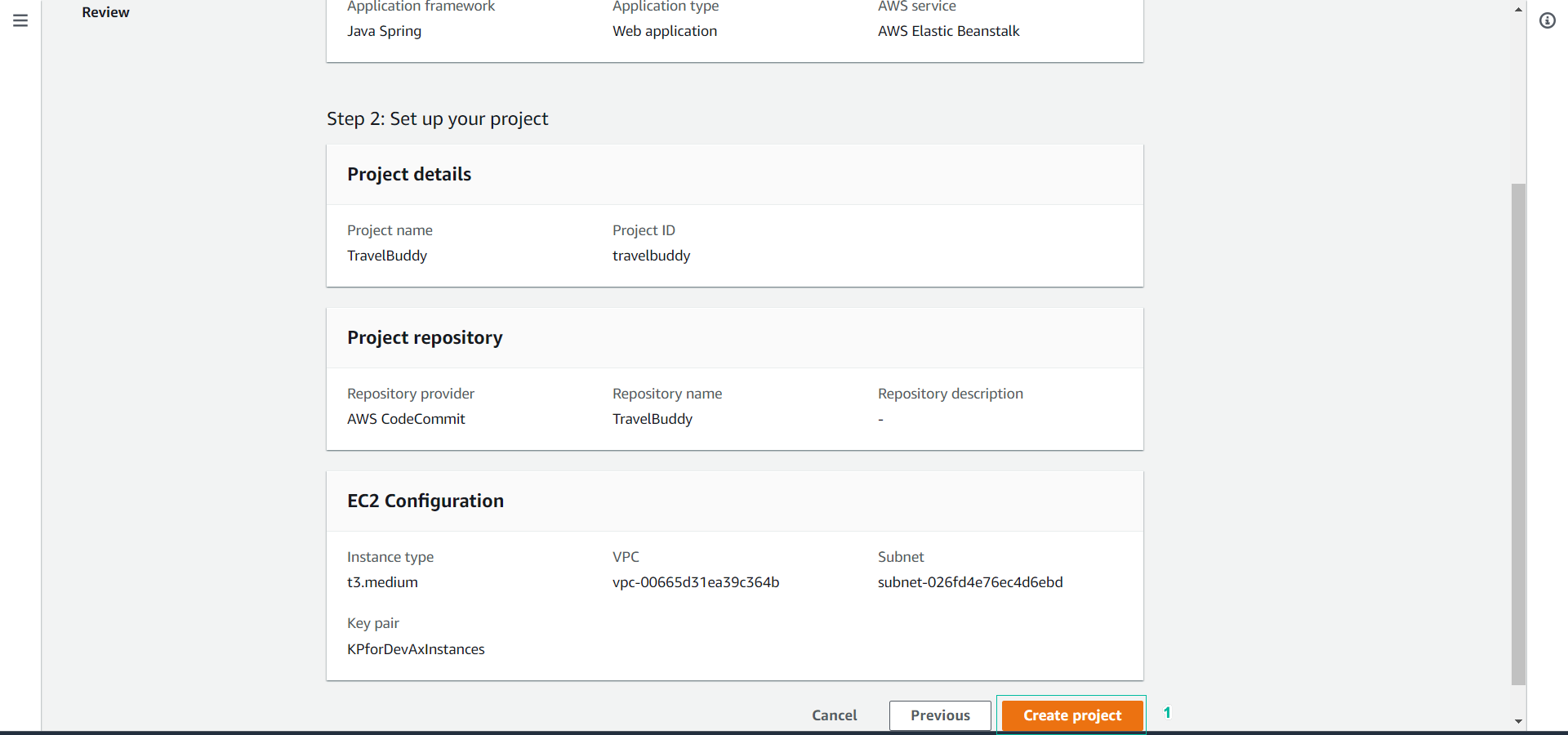Click the Java Spring framework value
This screenshot has width=1568, height=735.
384,31
